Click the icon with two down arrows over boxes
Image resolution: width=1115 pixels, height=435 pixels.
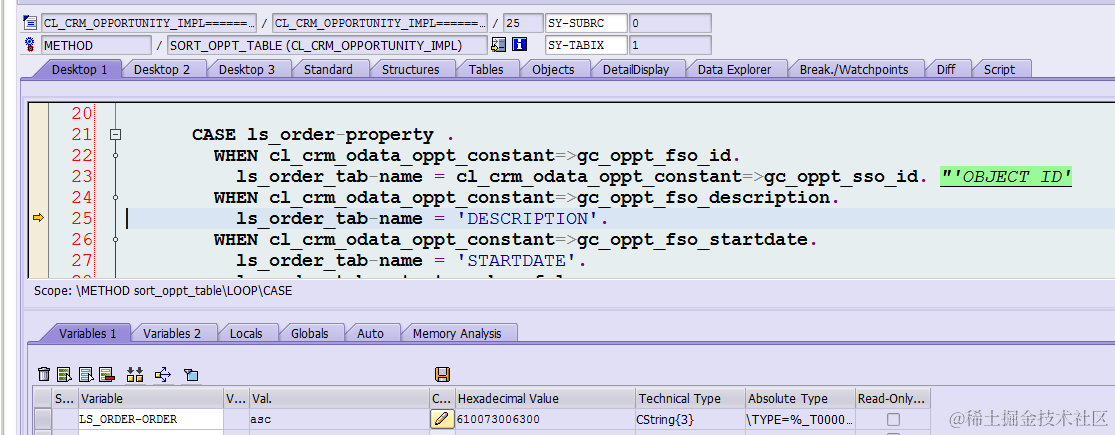[x=134, y=375]
